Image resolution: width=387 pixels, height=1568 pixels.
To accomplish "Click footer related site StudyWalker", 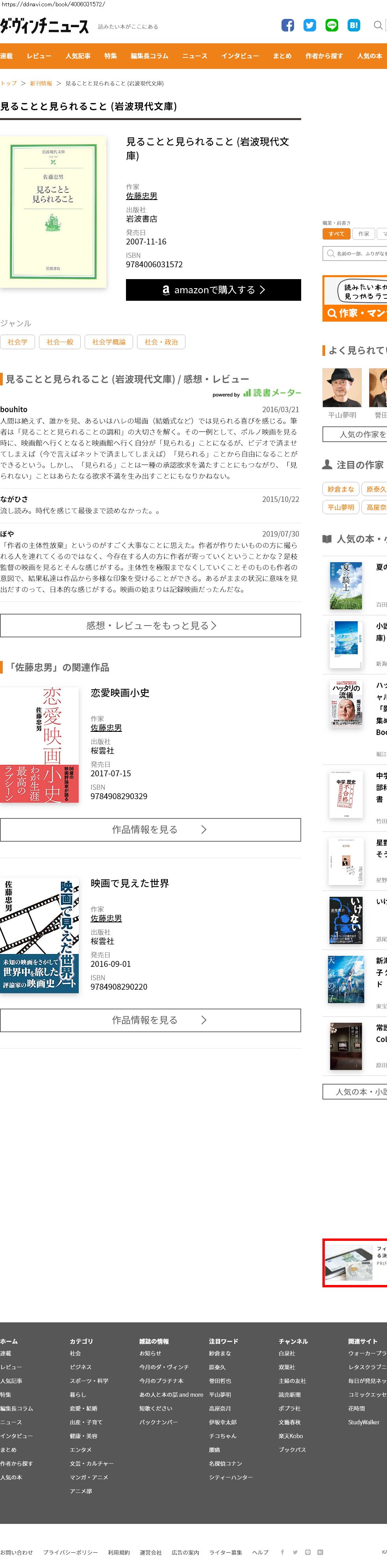I will [x=364, y=1422].
